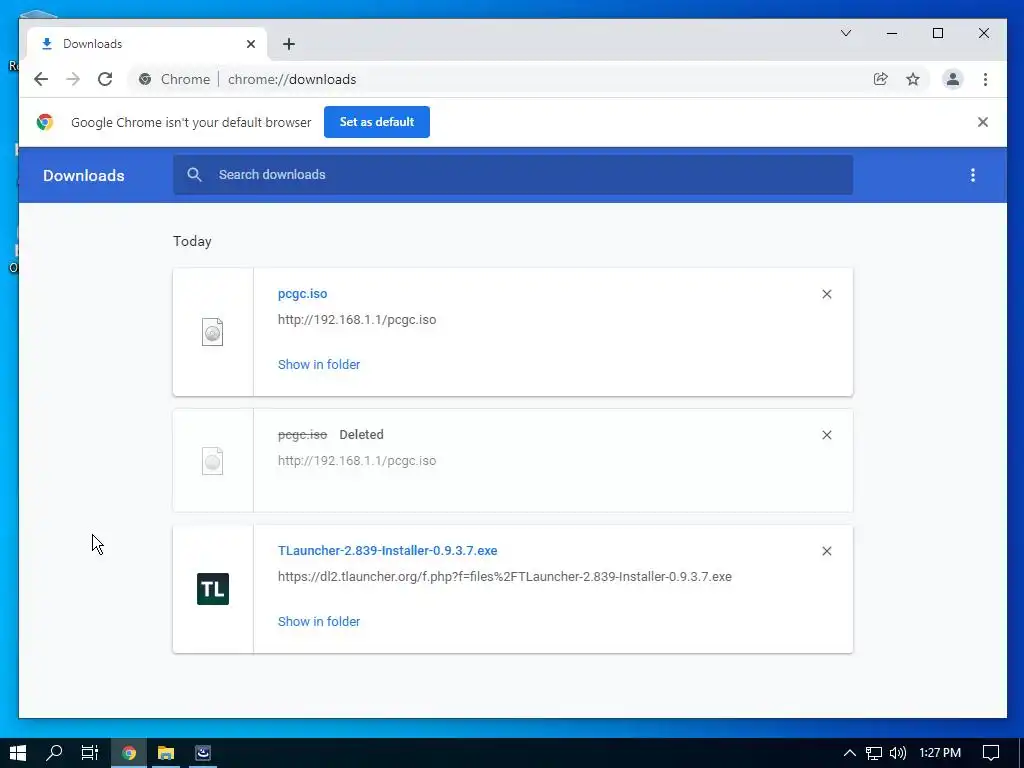Click the third pinned app on taskbar
Viewport: 1024px width, 768px height.
coord(203,753)
